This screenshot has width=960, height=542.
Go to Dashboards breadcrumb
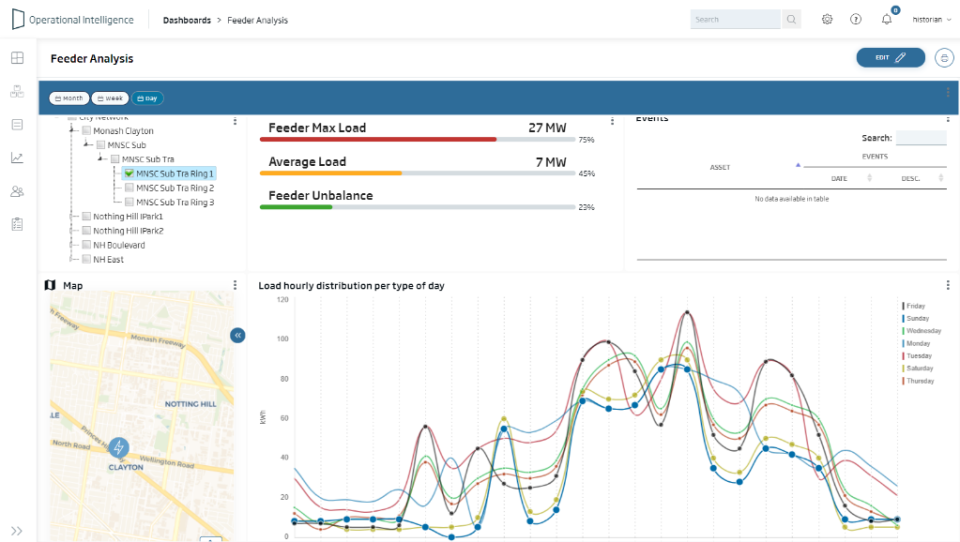(x=187, y=20)
